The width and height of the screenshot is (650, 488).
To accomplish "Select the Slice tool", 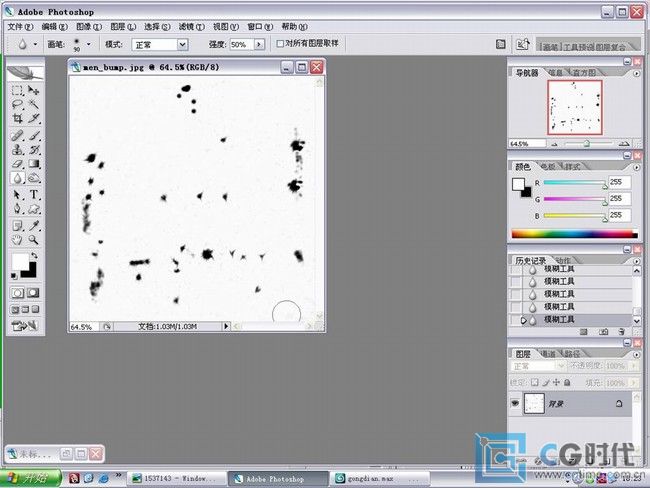I will point(34,118).
